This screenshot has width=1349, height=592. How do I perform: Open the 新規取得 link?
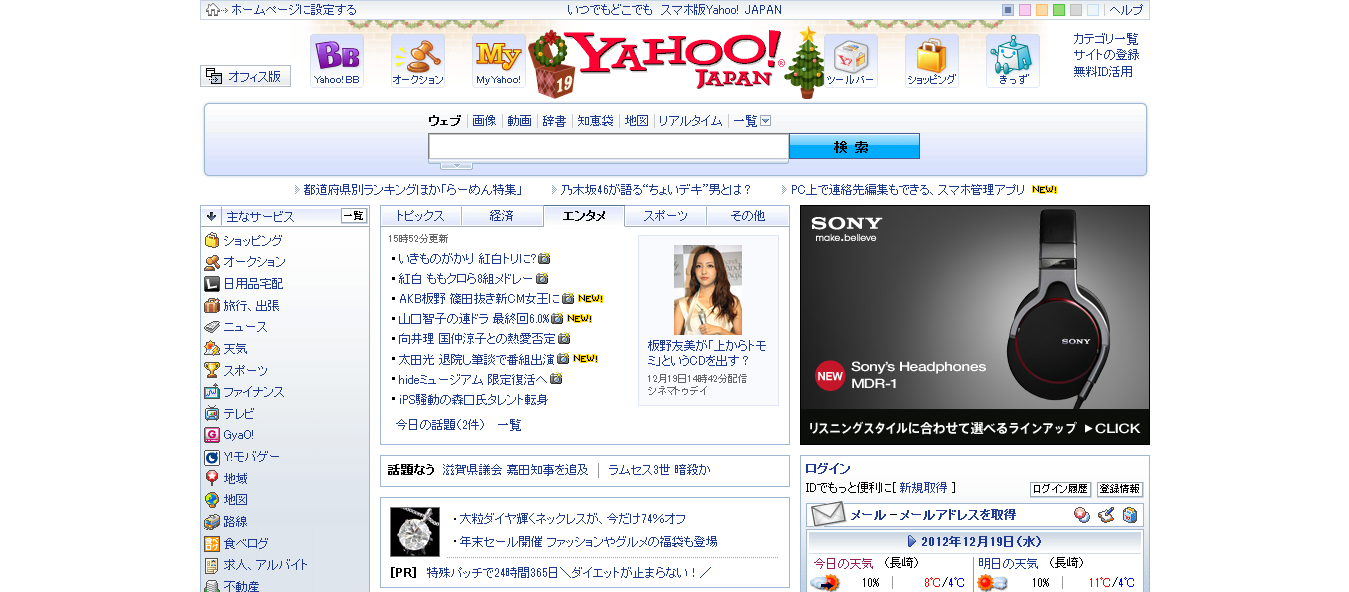click(923, 488)
